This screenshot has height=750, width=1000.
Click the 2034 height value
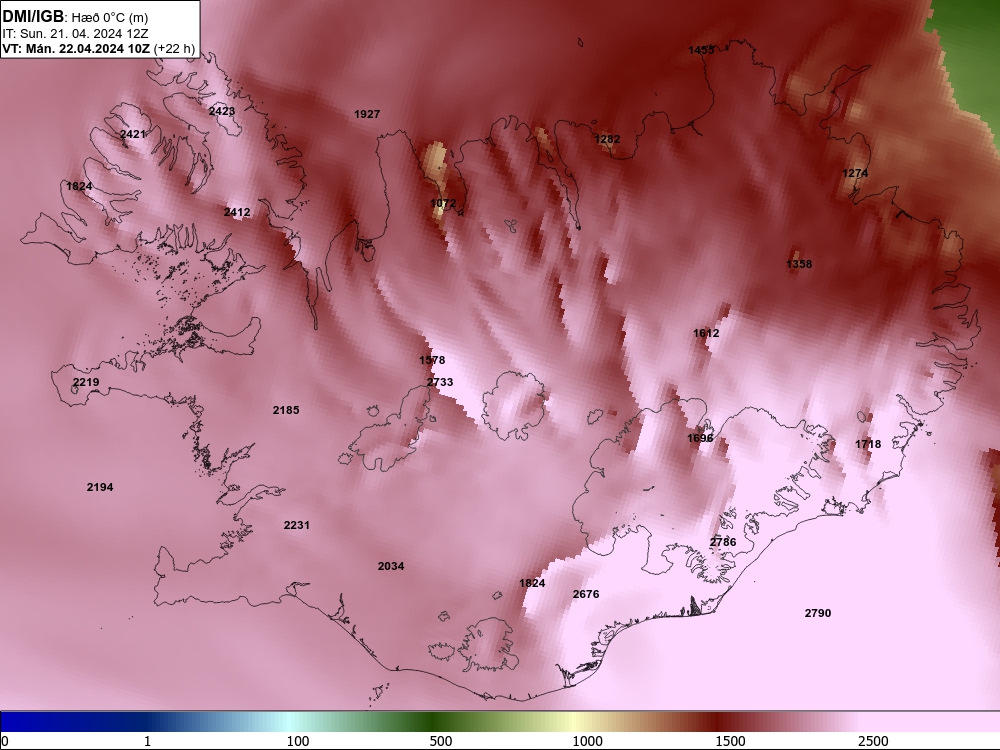391,566
